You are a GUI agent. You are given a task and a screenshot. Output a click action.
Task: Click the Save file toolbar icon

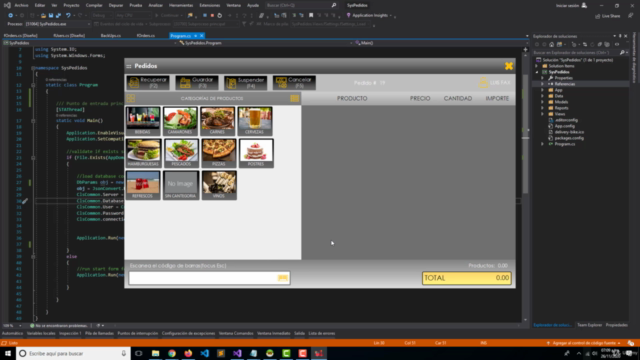click(x=51, y=16)
